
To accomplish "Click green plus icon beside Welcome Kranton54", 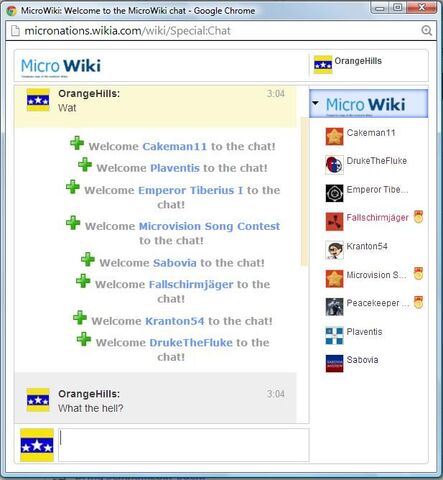I will (80, 318).
